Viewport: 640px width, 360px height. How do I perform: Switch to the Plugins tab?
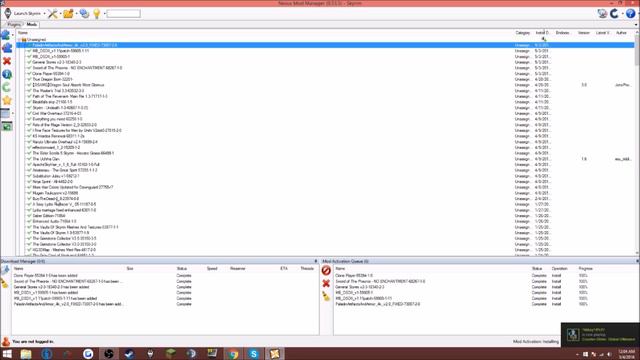tap(13, 24)
